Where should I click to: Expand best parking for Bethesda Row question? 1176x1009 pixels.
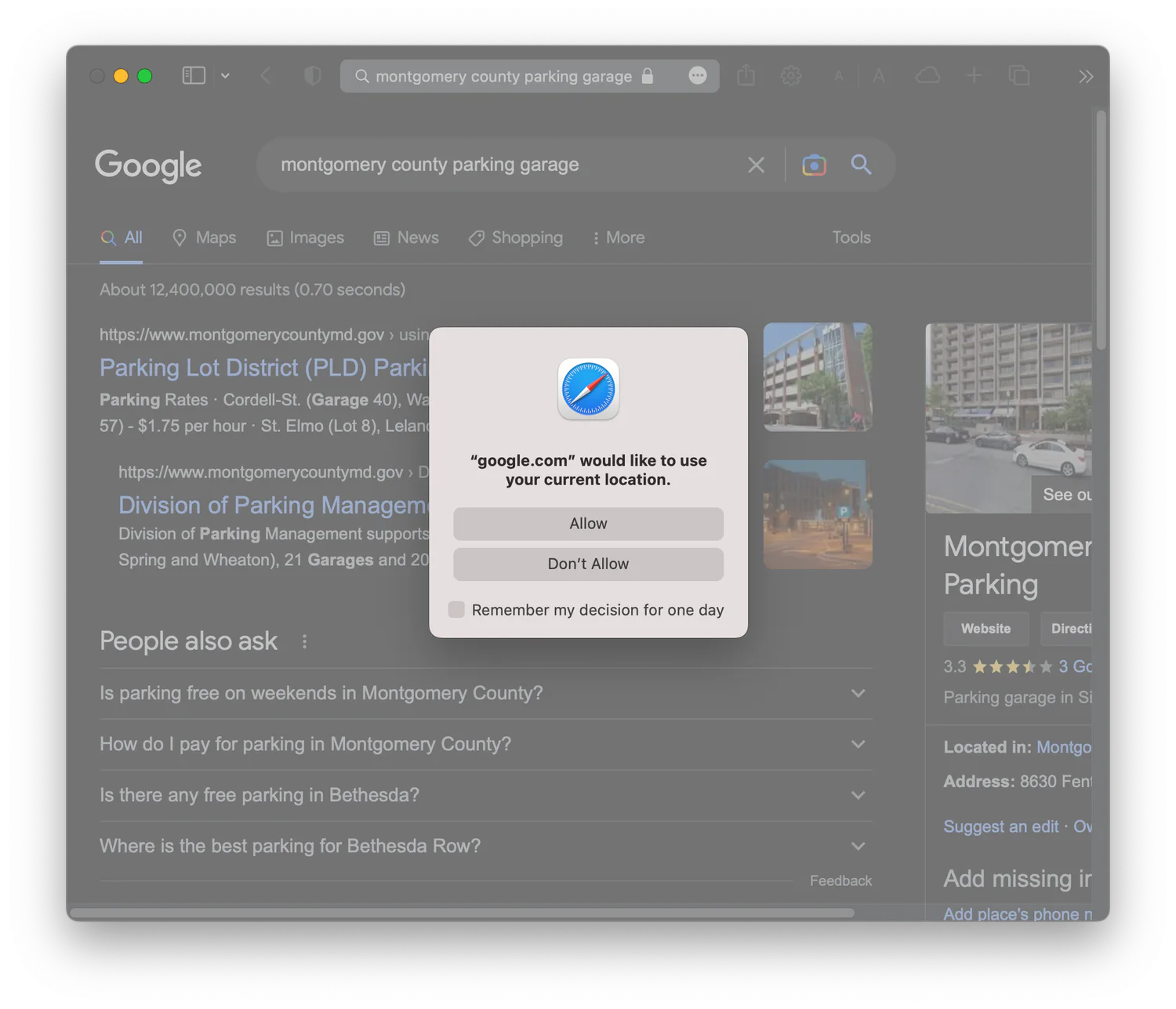tap(486, 846)
